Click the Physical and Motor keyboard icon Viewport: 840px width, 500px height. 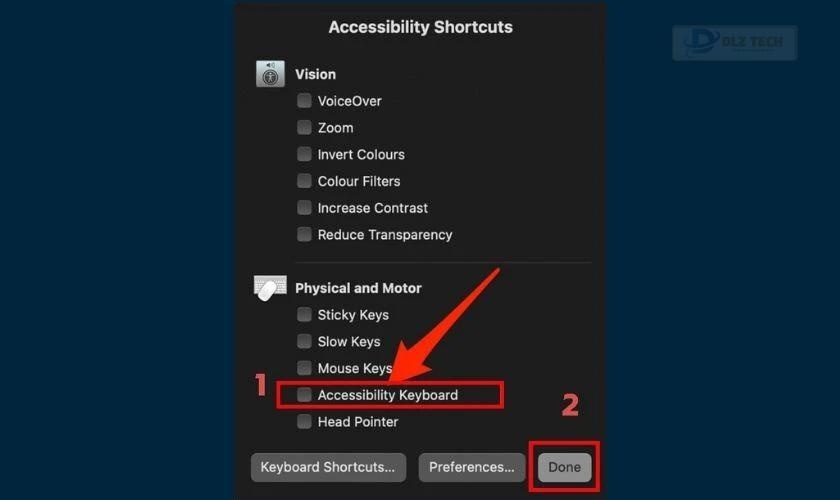pos(270,288)
